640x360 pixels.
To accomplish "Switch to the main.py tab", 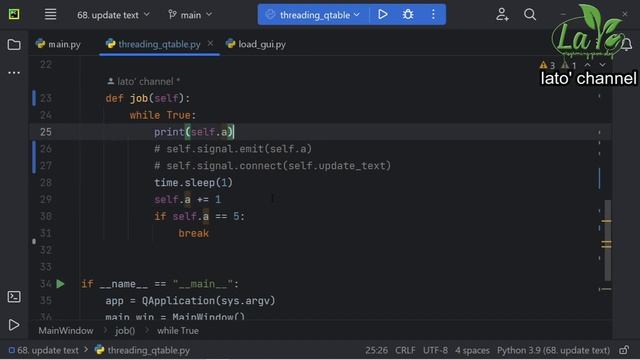I will coord(58,44).
